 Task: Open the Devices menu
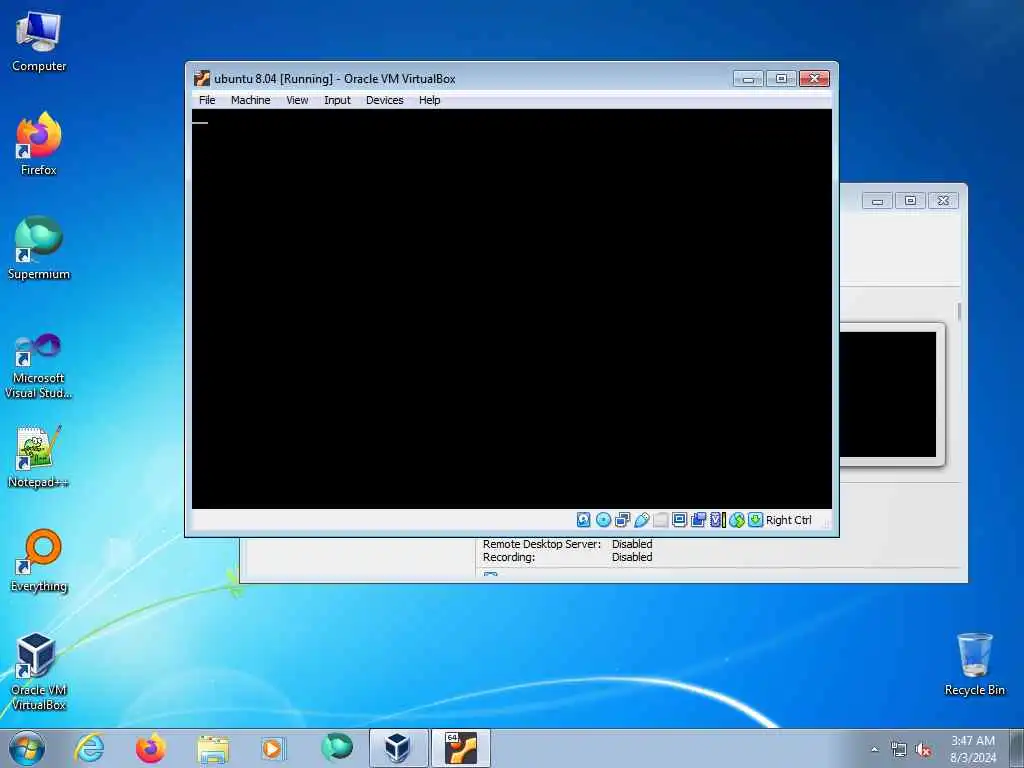[384, 100]
